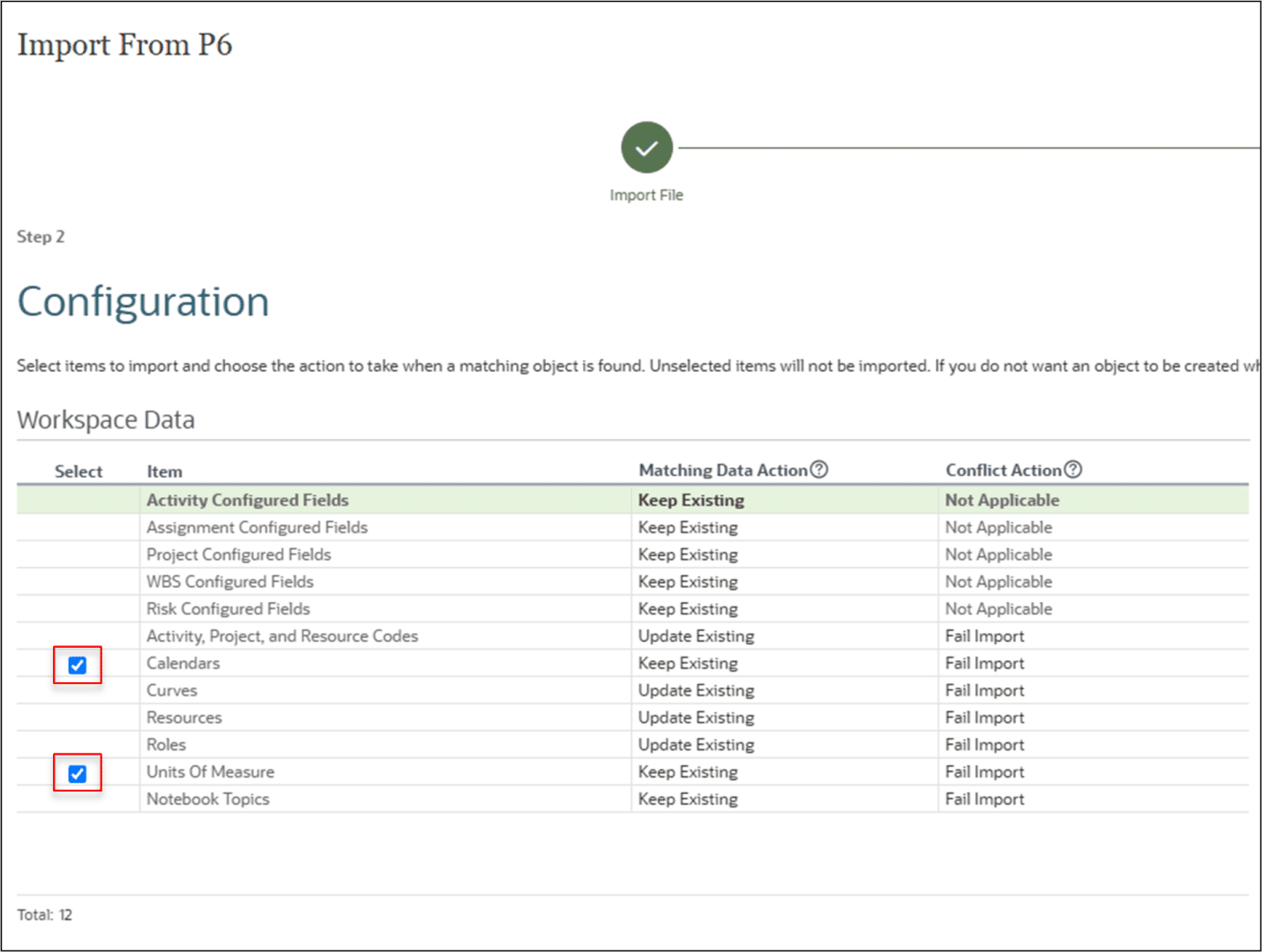The image size is (1262, 952).
Task: Open Update Existing action for Curves
Action: point(696,690)
